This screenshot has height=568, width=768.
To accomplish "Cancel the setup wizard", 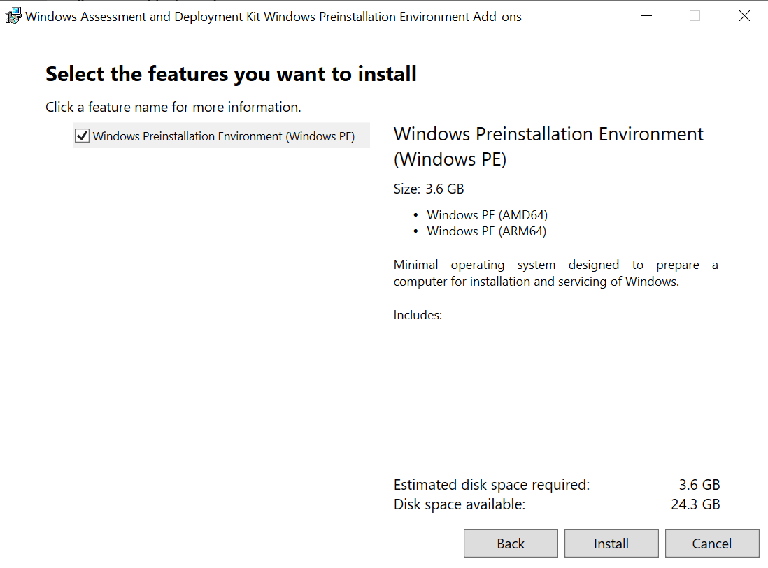I will (712, 544).
